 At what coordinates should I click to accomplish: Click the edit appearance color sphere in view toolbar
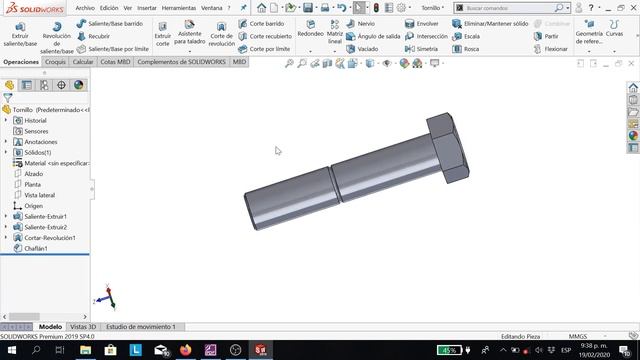(x=404, y=63)
